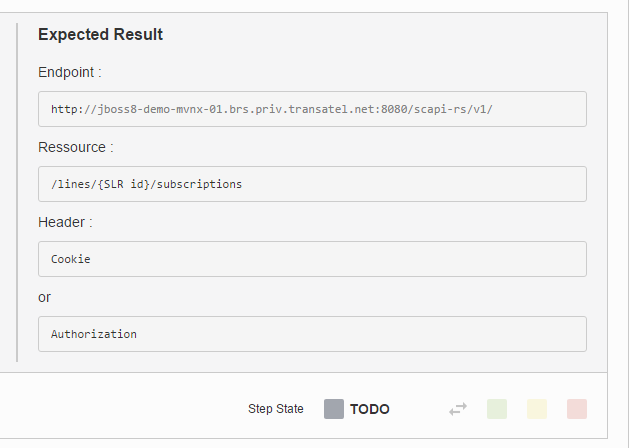629x448 pixels.
Task: Click the Expected Result heading
Action: 100,35
